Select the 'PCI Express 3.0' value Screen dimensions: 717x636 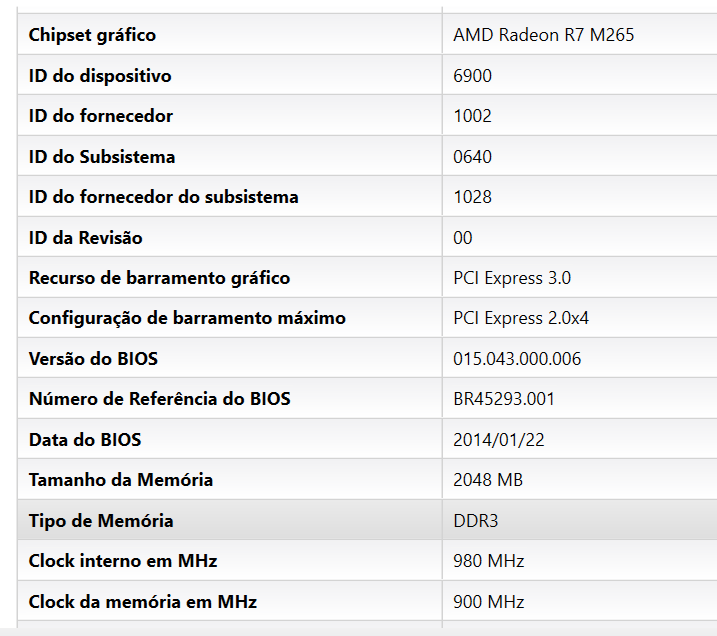click(512, 278)
